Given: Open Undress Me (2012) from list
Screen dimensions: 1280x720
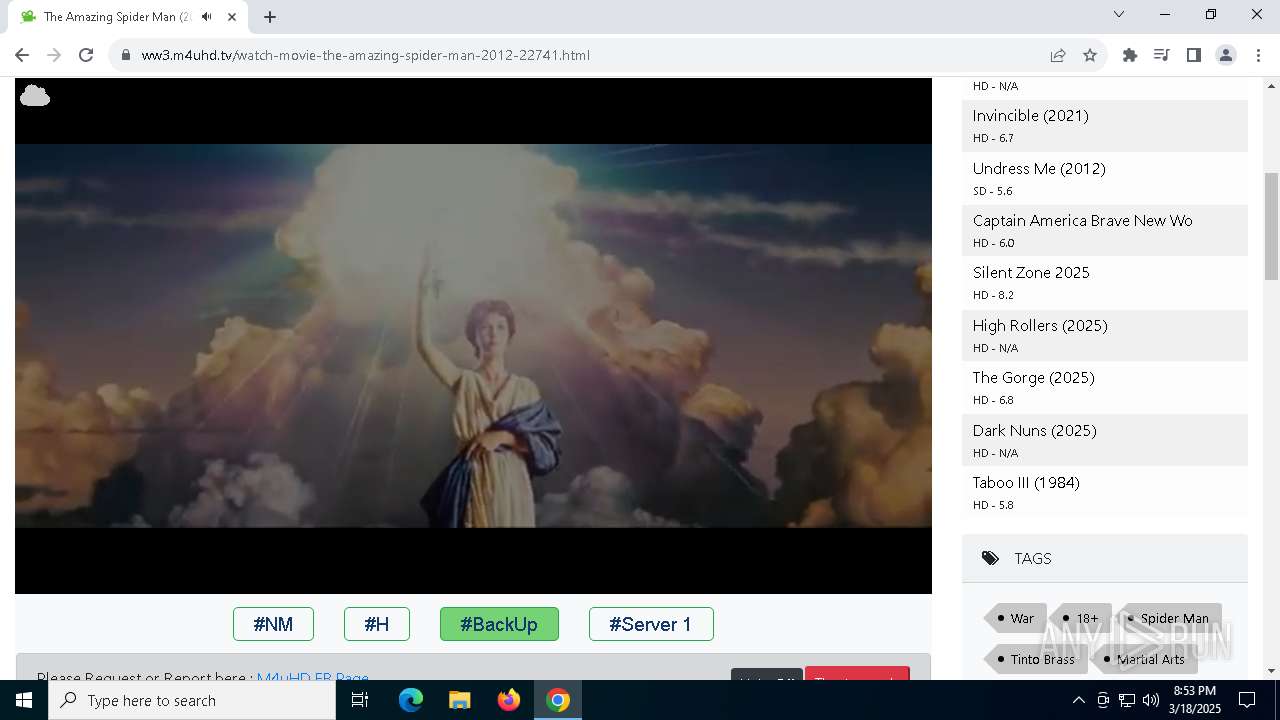Looking at the screenshot, I should click(1105, 178).
